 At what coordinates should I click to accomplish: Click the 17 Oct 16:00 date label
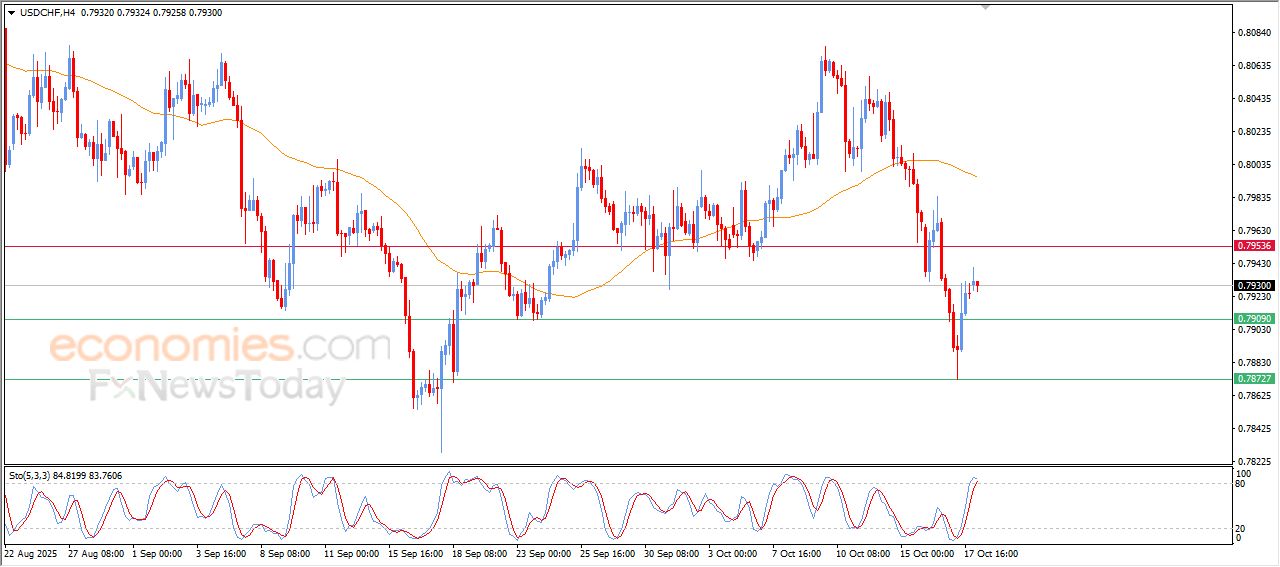click(x=990, y=553)
